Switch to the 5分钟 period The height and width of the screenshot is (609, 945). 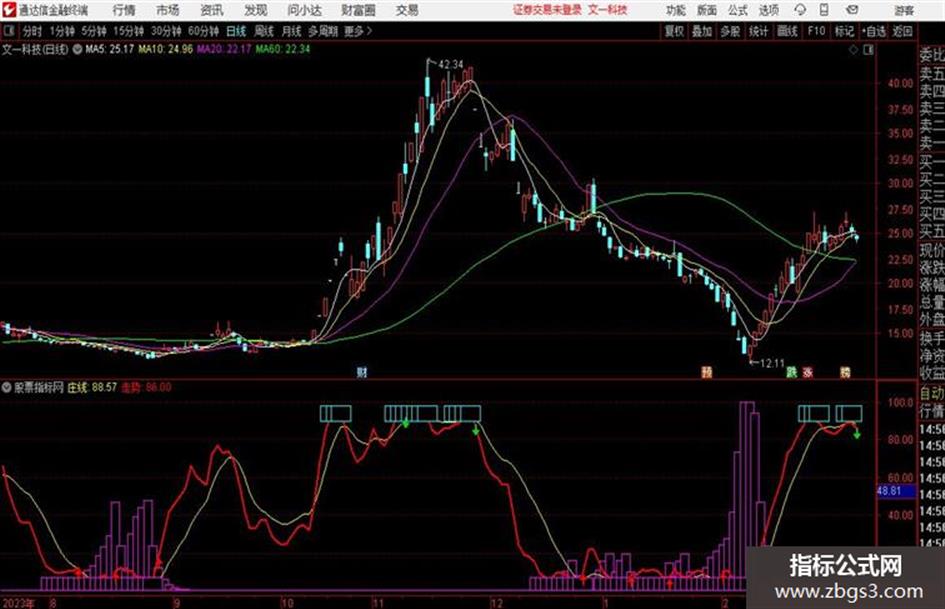[x=94, y=31]
